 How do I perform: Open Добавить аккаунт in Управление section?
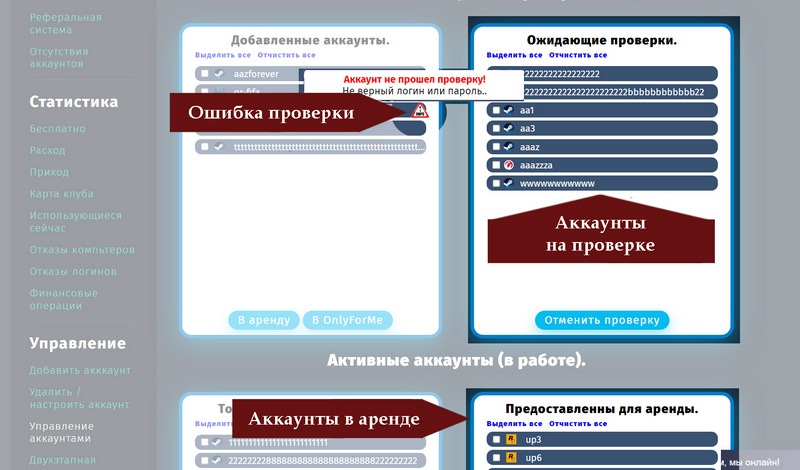[80, 370]
